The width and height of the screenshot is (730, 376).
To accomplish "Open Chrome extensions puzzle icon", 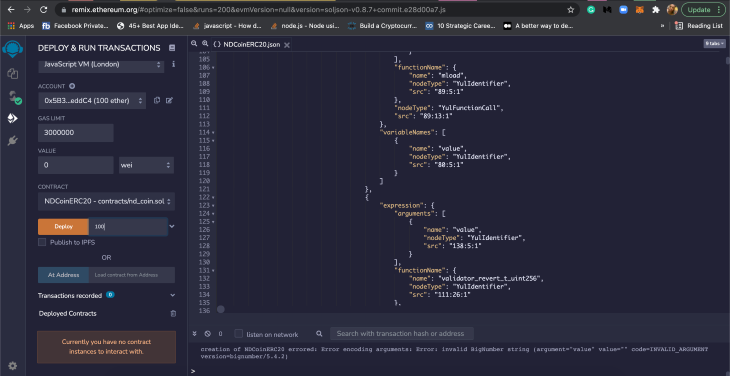I will click(656, 9).
